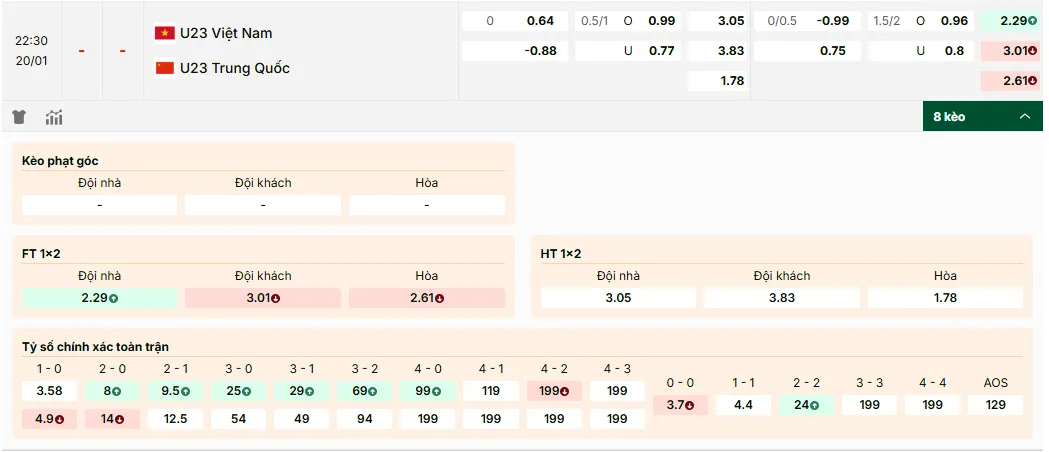Screen dimensions: 1049x452
Task: Choose FT 1×2 Hòa odds 2.61
Action: pyautogui.click(x=427, y=298)
